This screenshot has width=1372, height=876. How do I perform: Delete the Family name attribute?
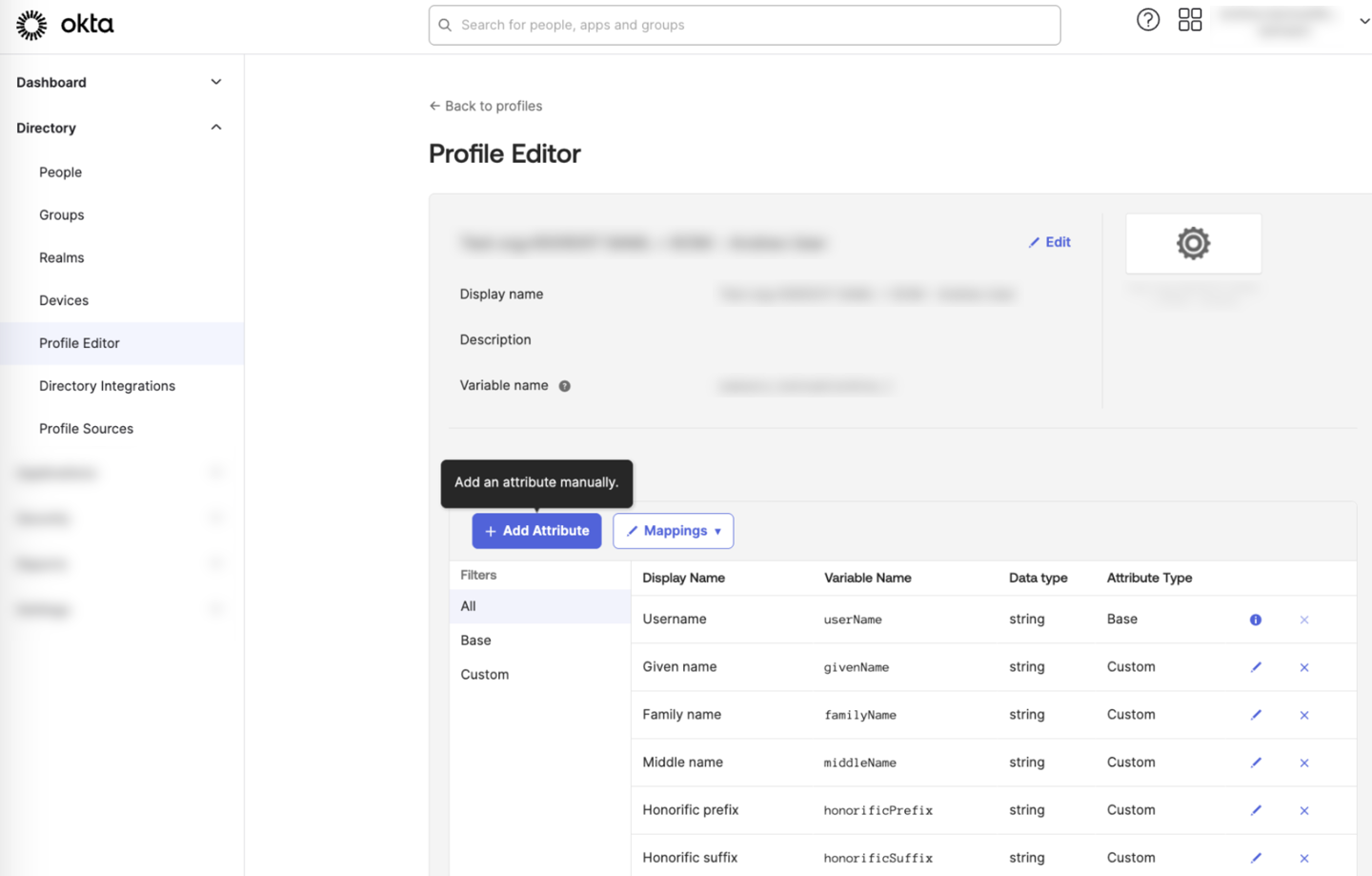tap(1304, 715)
